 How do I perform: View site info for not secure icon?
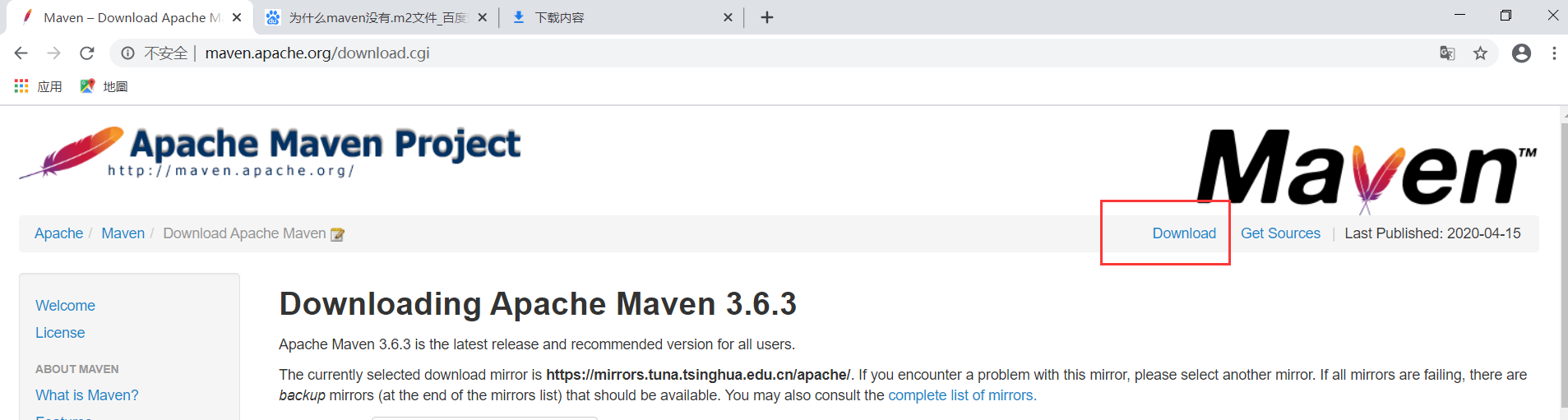[128, 53]
